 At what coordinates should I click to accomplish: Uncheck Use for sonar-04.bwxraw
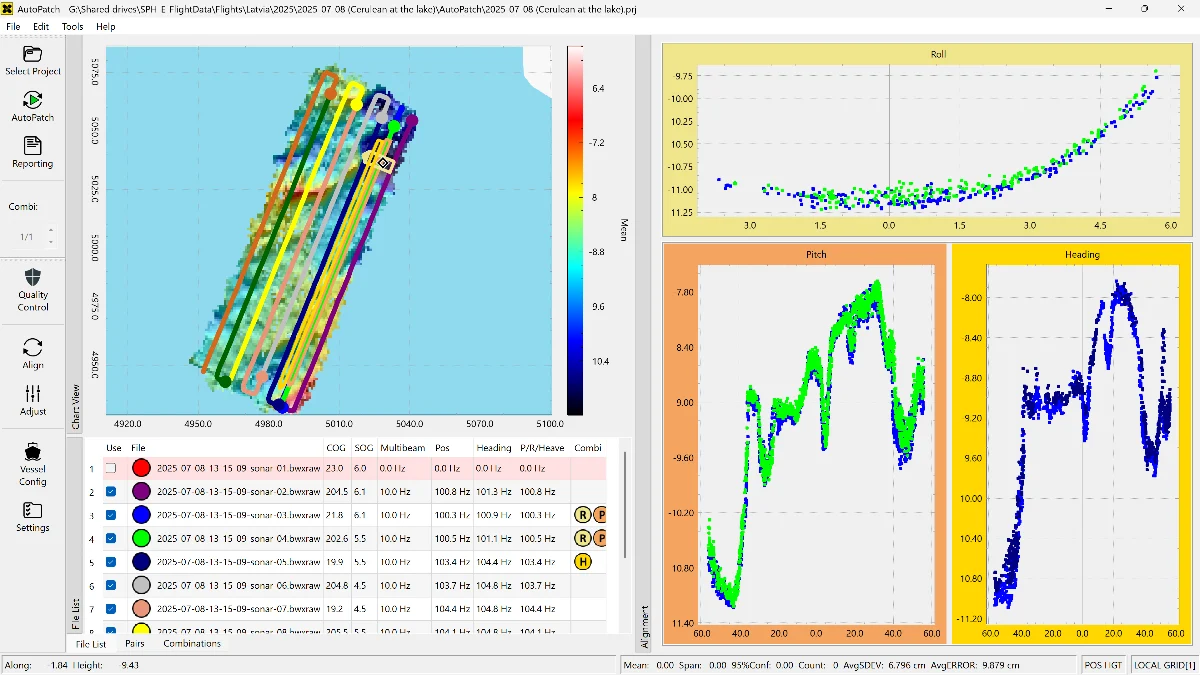111,538
